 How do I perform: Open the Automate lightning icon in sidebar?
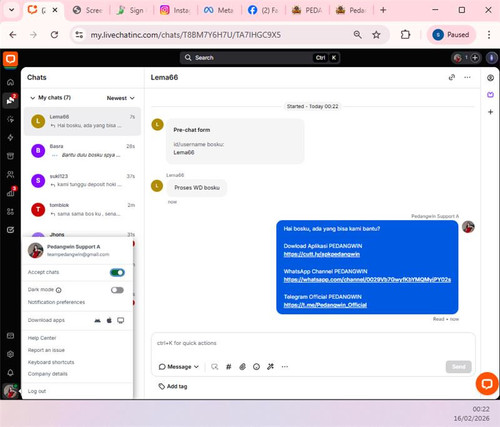[10, 137]
